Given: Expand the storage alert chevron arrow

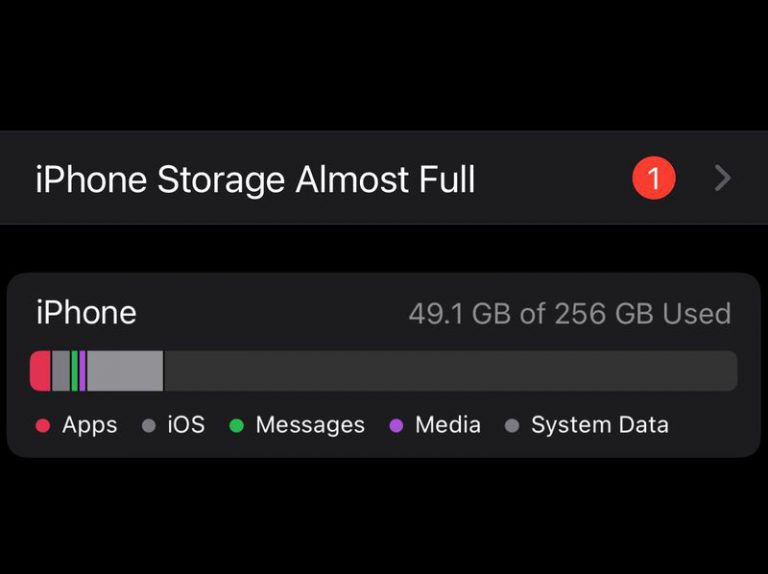Looking at the screenshot, I should [723, 179].
